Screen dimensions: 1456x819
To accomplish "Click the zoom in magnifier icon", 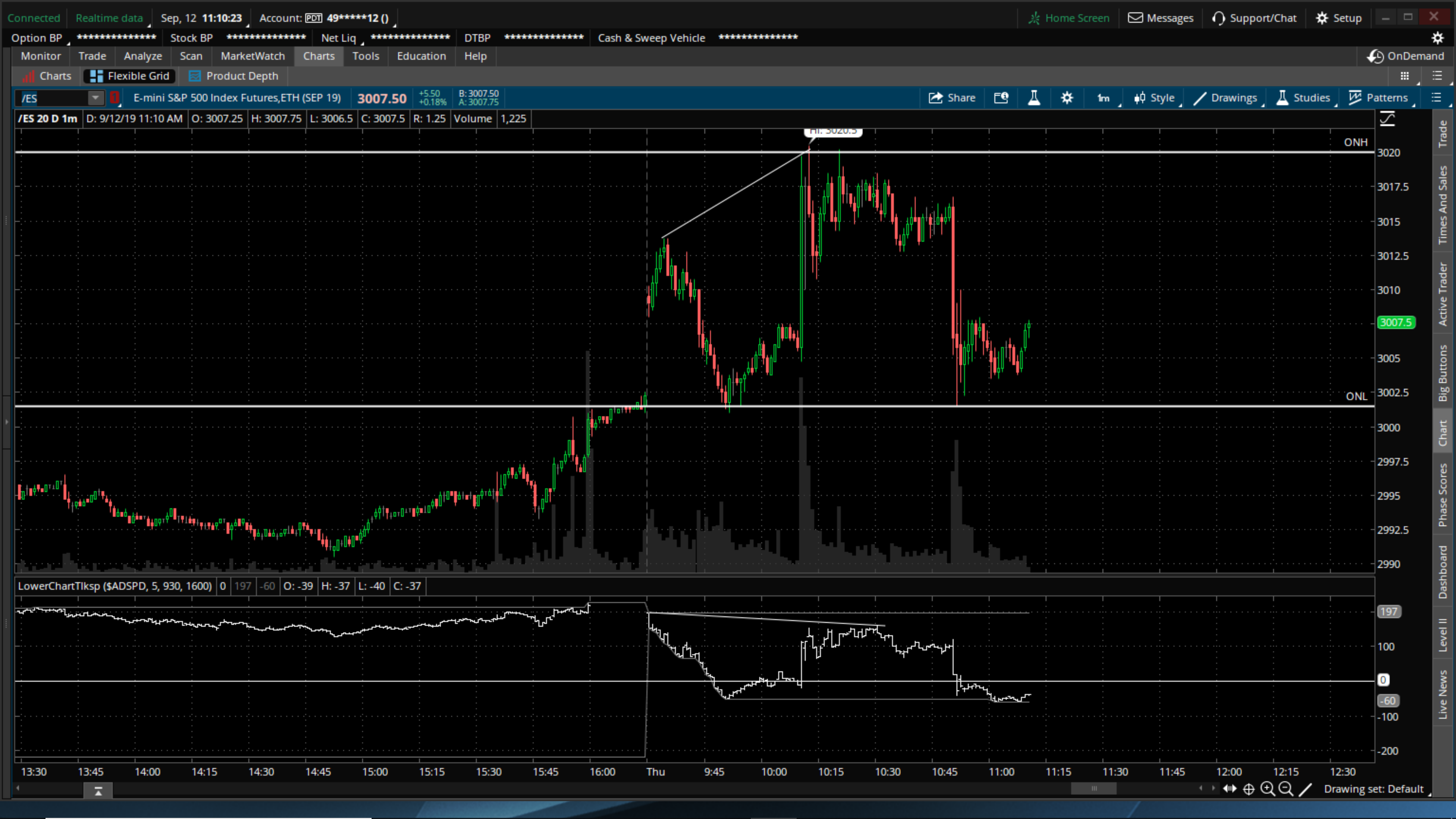I will pyautogui.click(x=1267, y=789).
